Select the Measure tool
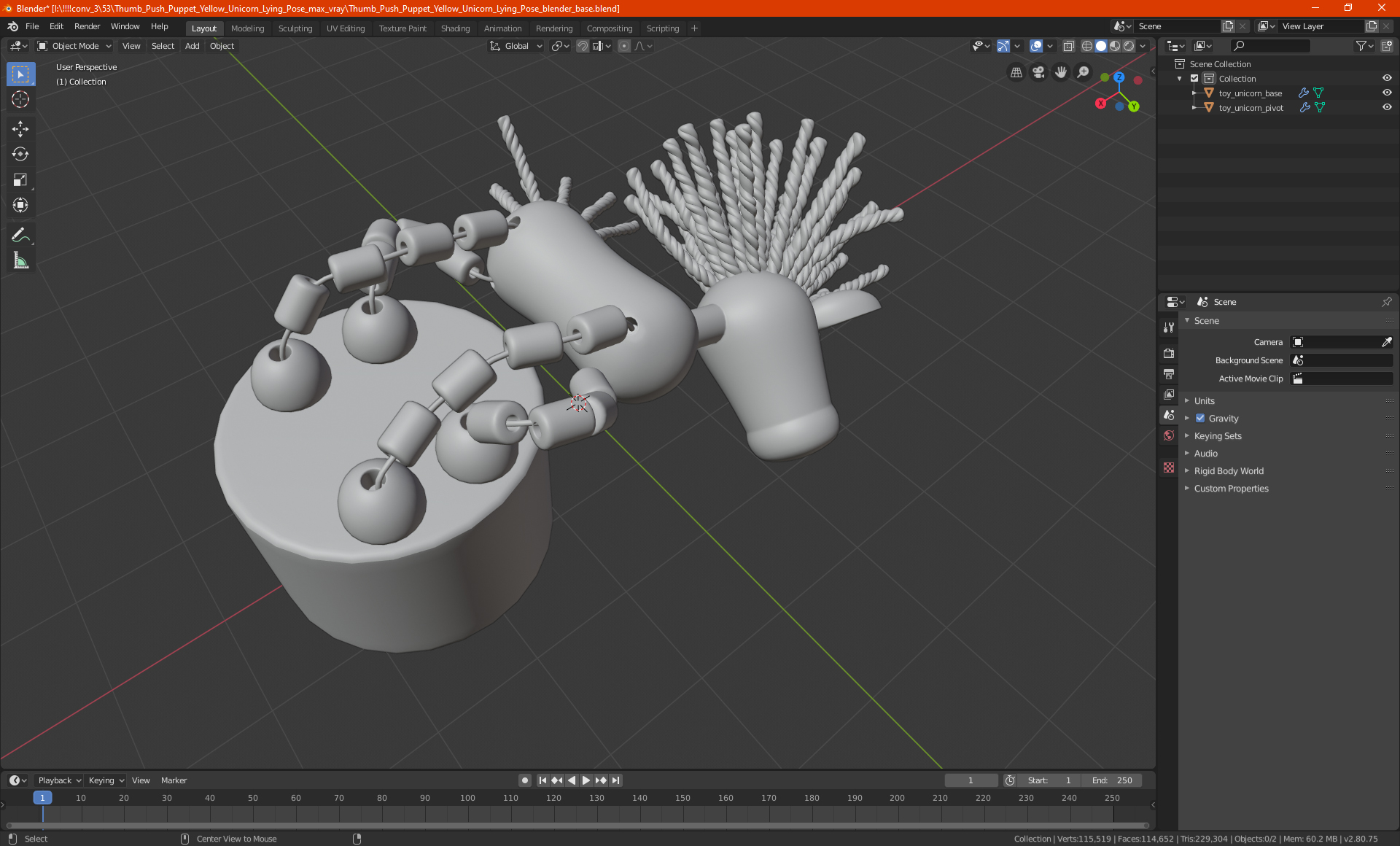Screen dimensions: 1400x846 (20, 260)
